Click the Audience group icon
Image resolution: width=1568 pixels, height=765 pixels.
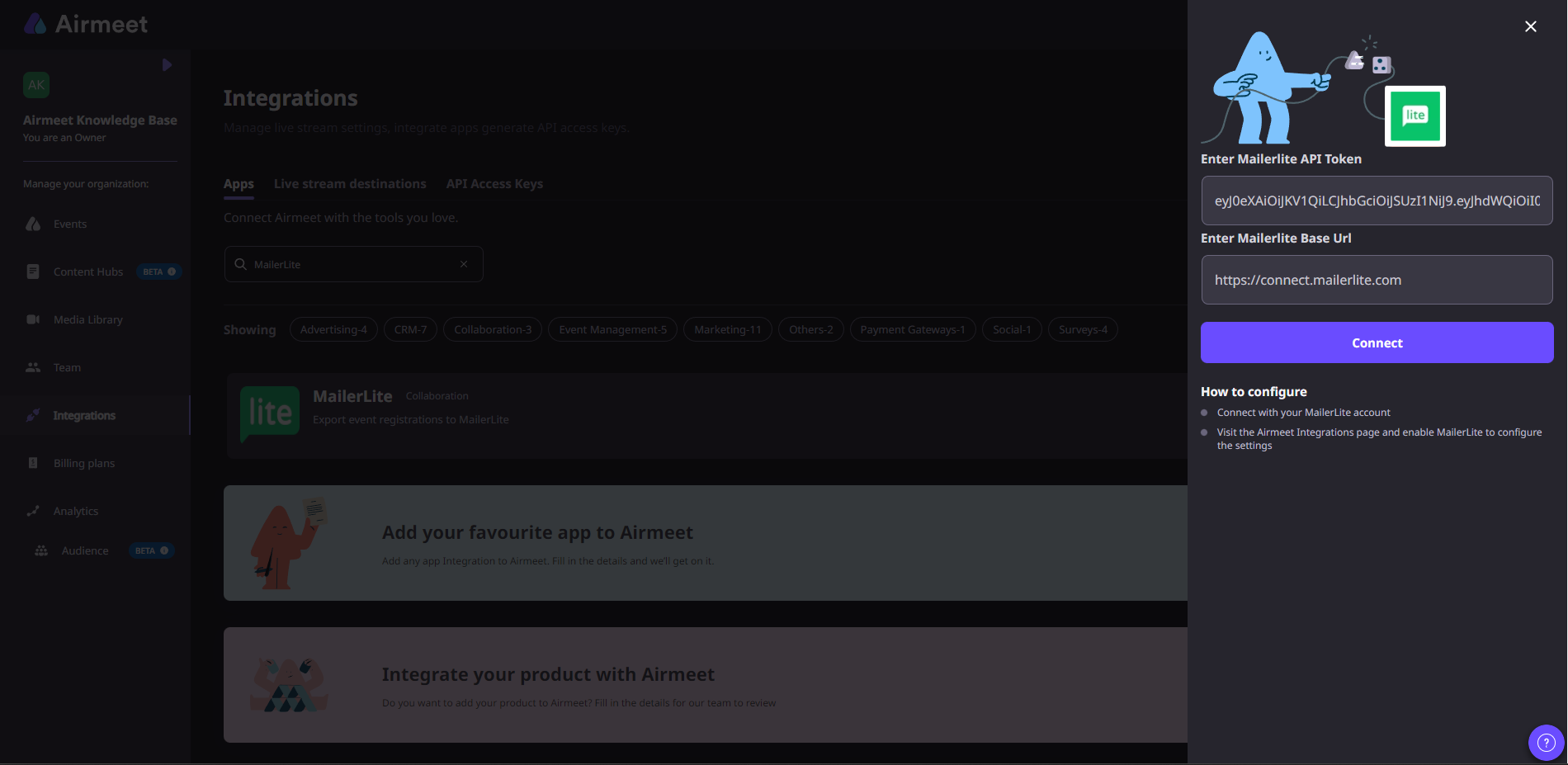coord(41,550)
